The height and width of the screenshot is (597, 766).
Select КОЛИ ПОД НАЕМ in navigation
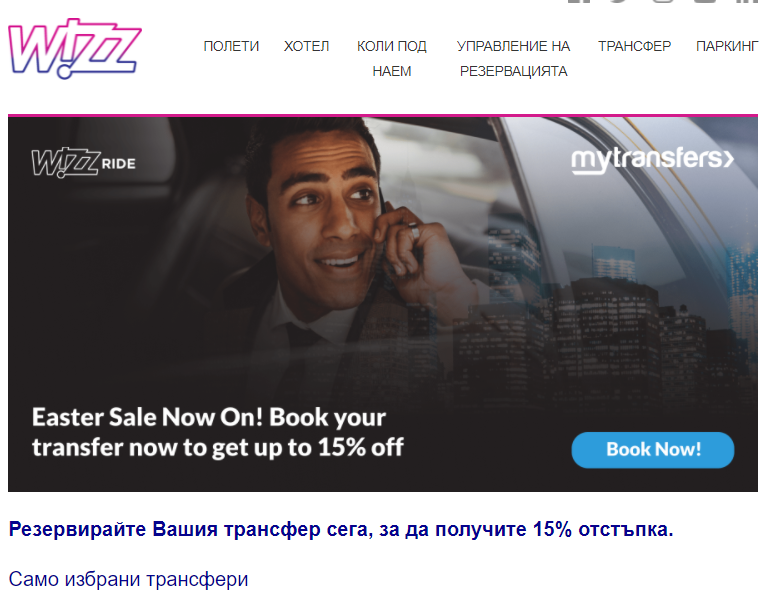tap(392, 59)
